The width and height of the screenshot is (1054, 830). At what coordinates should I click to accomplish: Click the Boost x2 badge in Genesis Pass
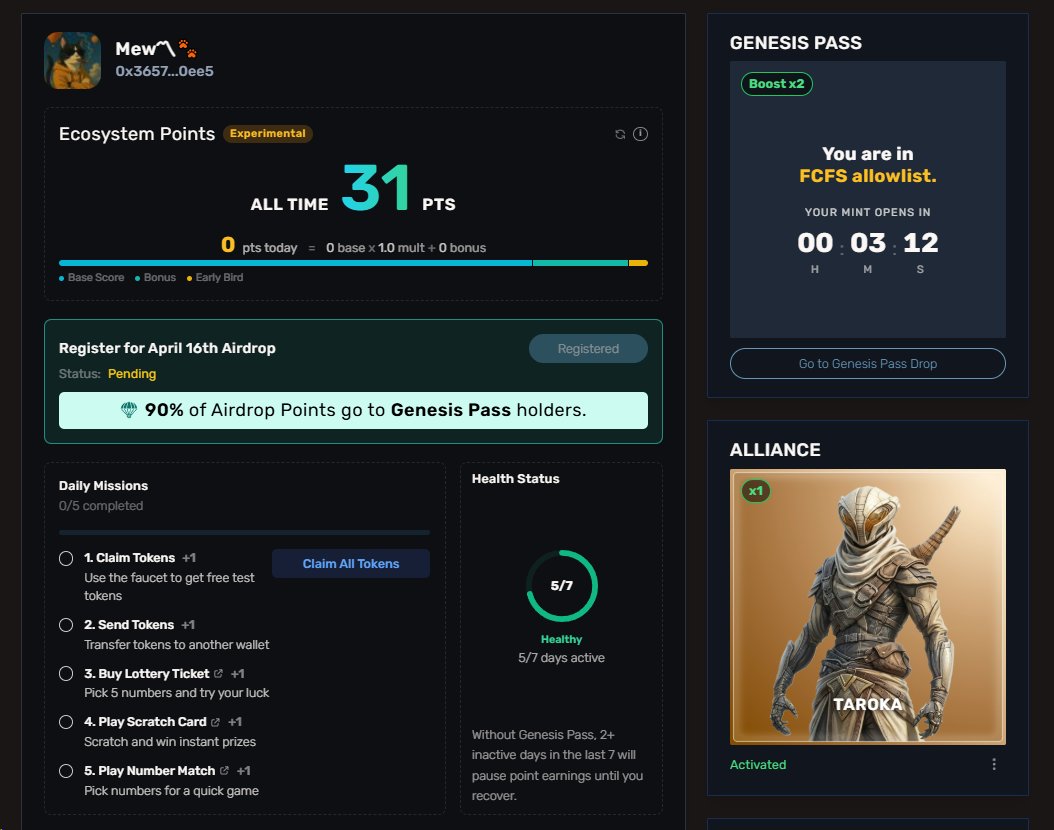(777, 84)
